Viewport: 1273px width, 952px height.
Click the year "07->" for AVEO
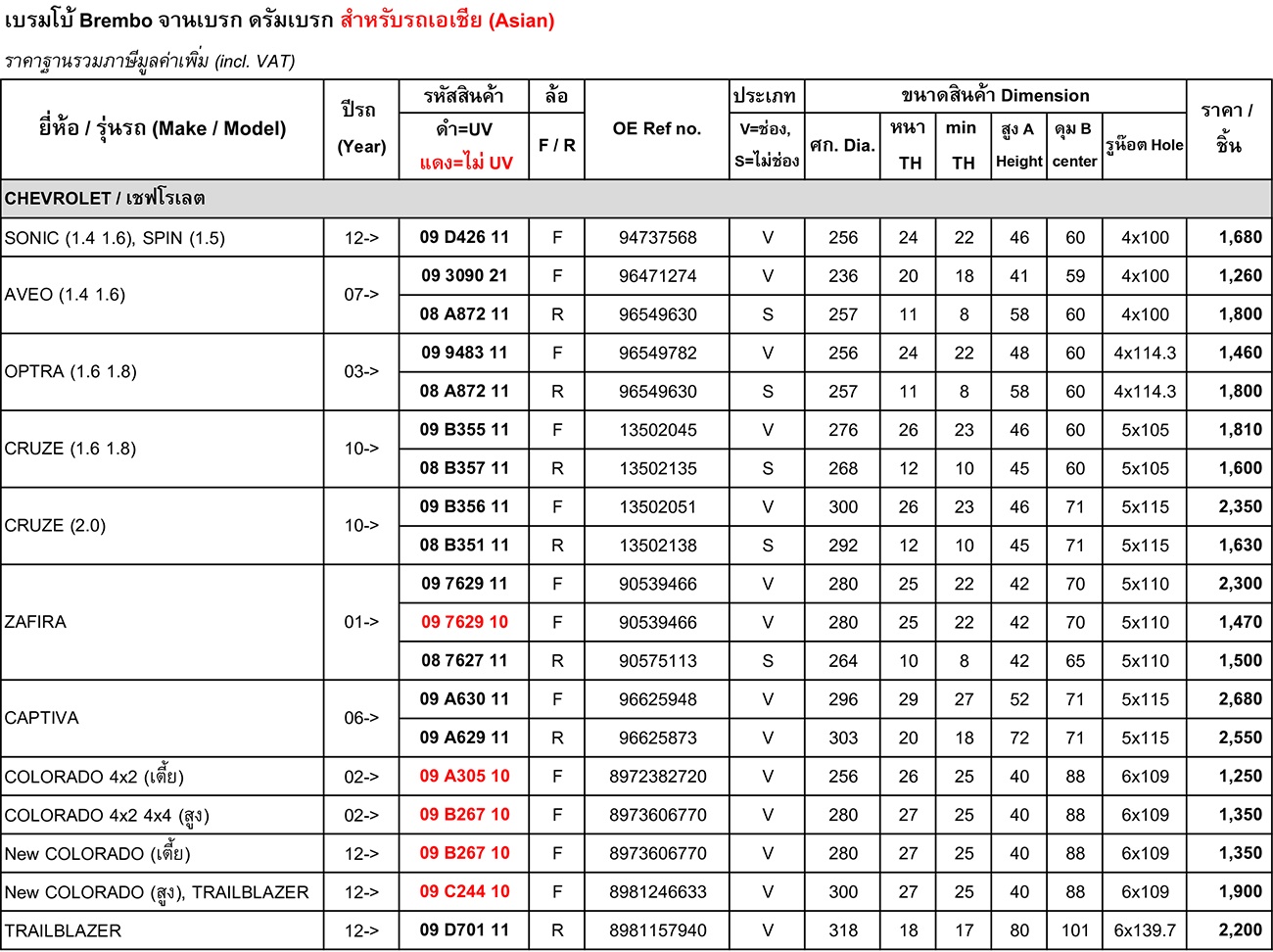point(361,295)
